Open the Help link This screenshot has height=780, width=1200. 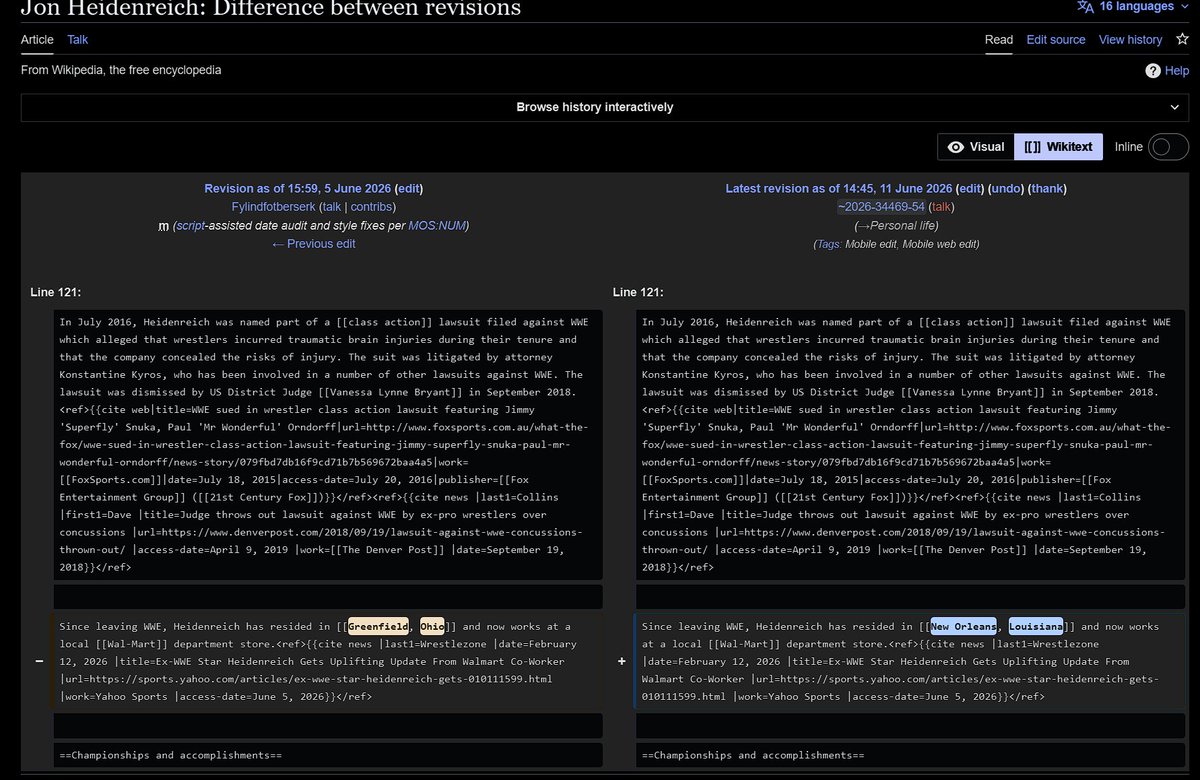pyautogui.click(x=1177, y=71)
